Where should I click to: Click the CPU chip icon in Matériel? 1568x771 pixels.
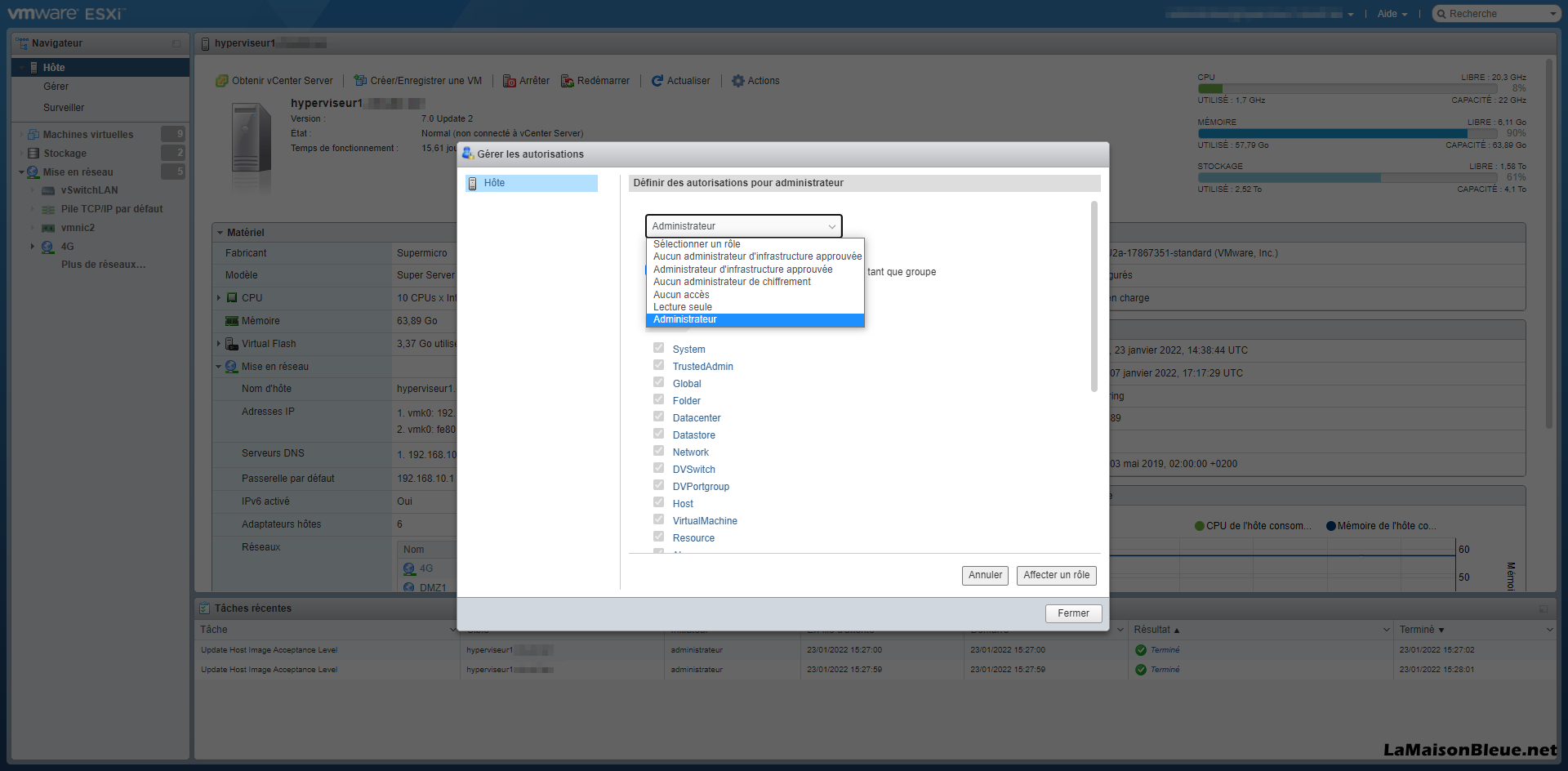232,298
